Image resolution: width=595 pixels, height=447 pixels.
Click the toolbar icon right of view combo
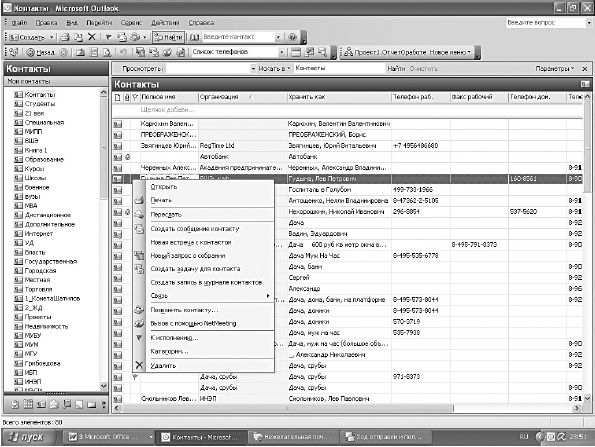[296, 52]
